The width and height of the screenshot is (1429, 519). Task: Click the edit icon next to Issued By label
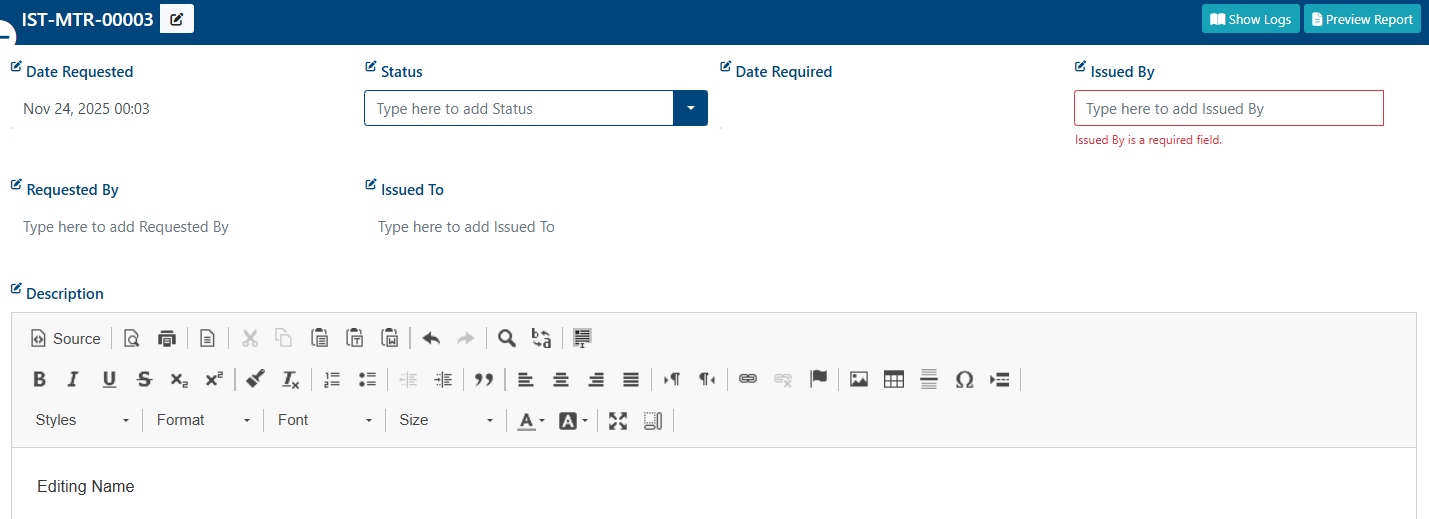[x=1080, y=67]
